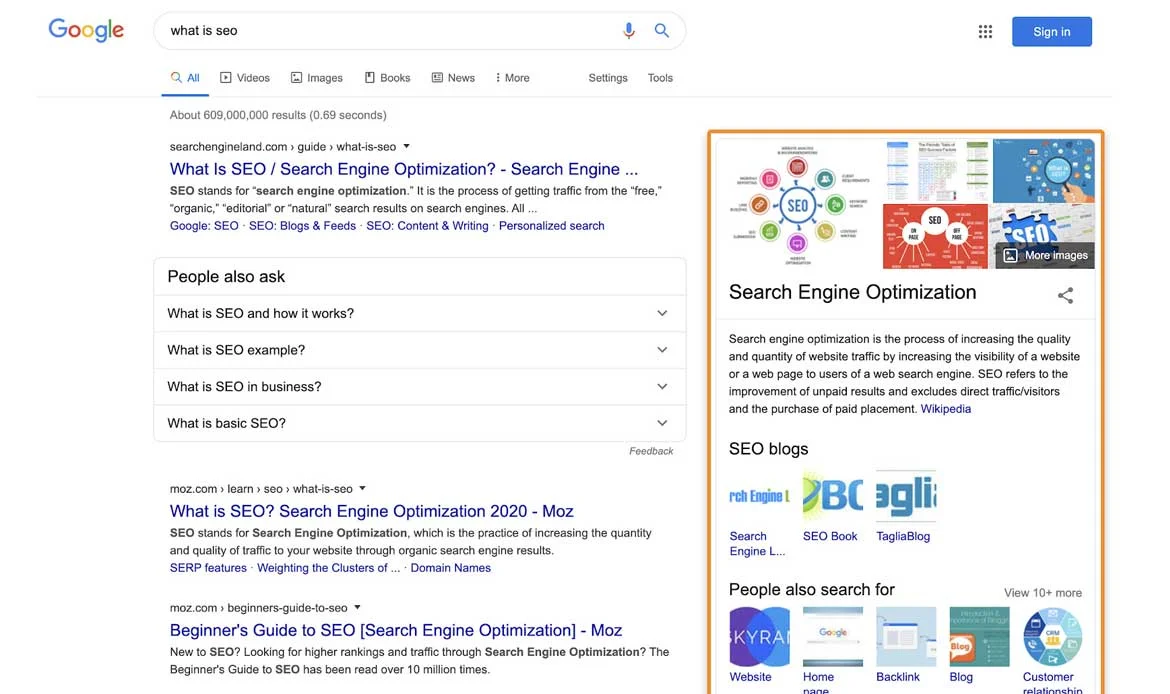Open the Google apps grid icon
The height and width of the screenshot is (694, 1170).
(985, 32)
